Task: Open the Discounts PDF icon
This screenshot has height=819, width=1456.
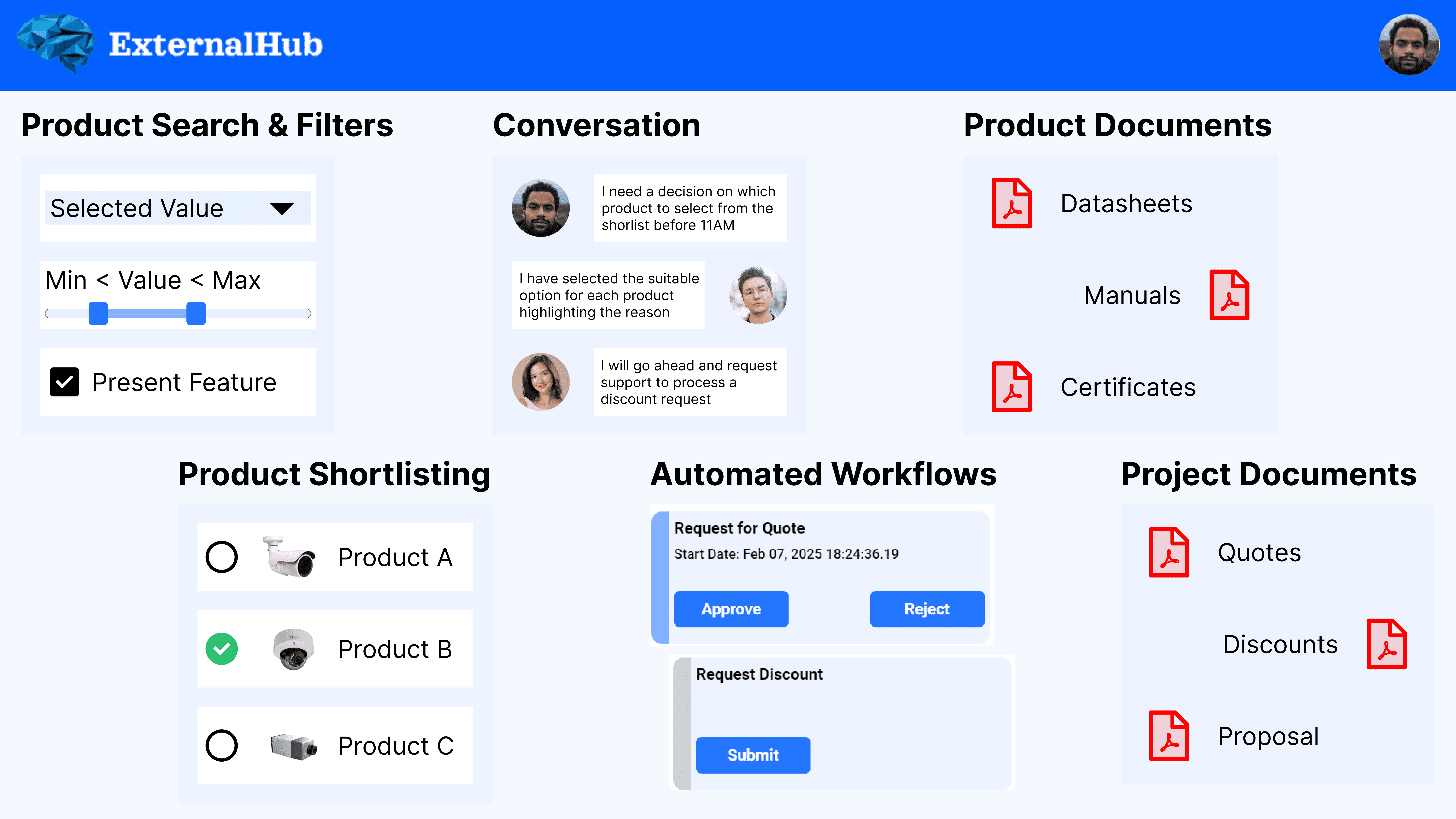Action: coord(1387,644)
